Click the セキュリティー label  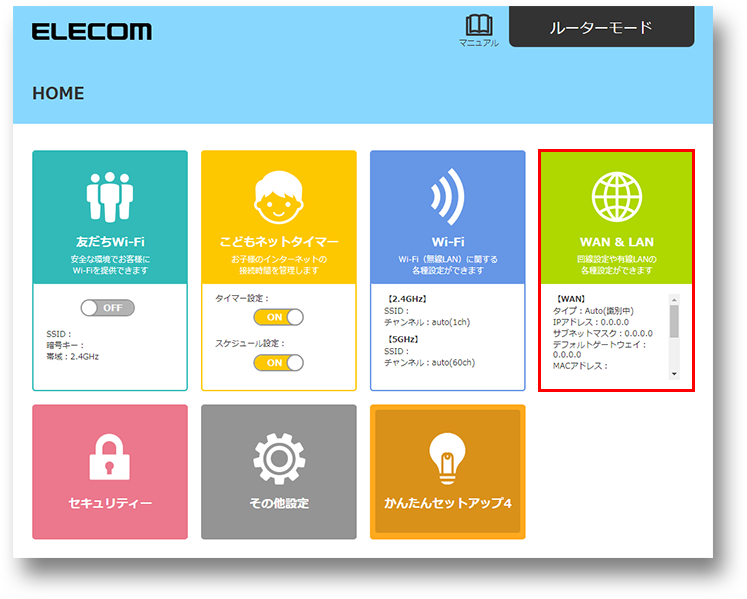110,503
